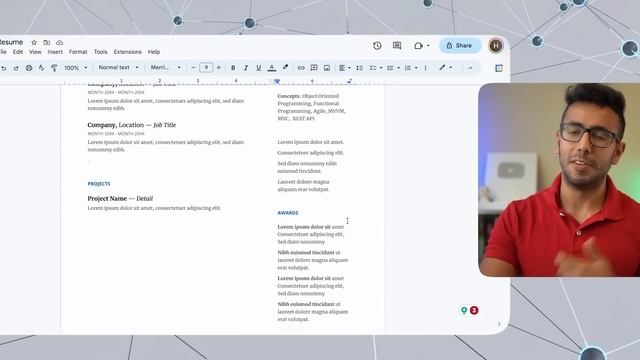This screenshot has width=640, height=360.
Task: Check the cloud save status icon
Action: (60, 42)
